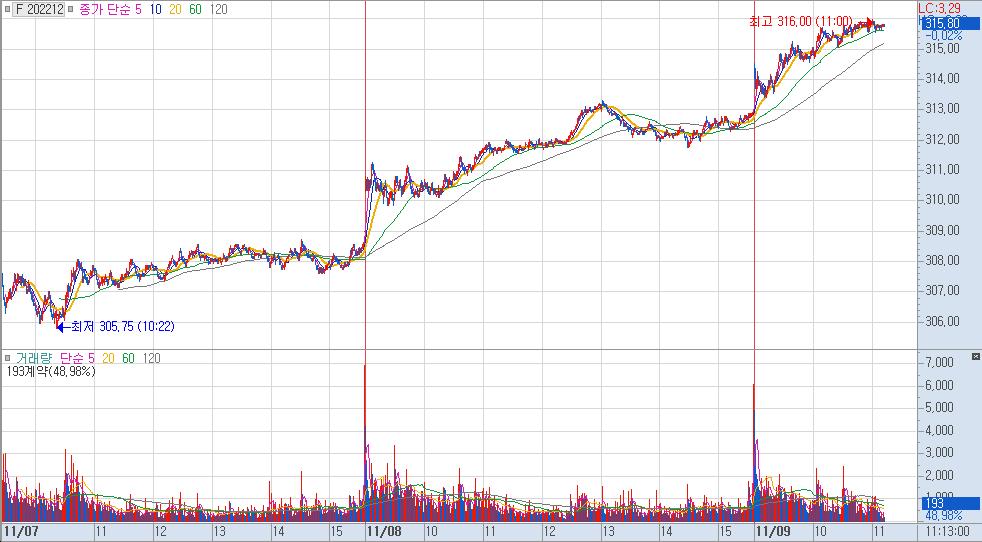This screenshot has height=542, width=982.
Task: Click the 306,00 price axis label
Action: point(942,321)
